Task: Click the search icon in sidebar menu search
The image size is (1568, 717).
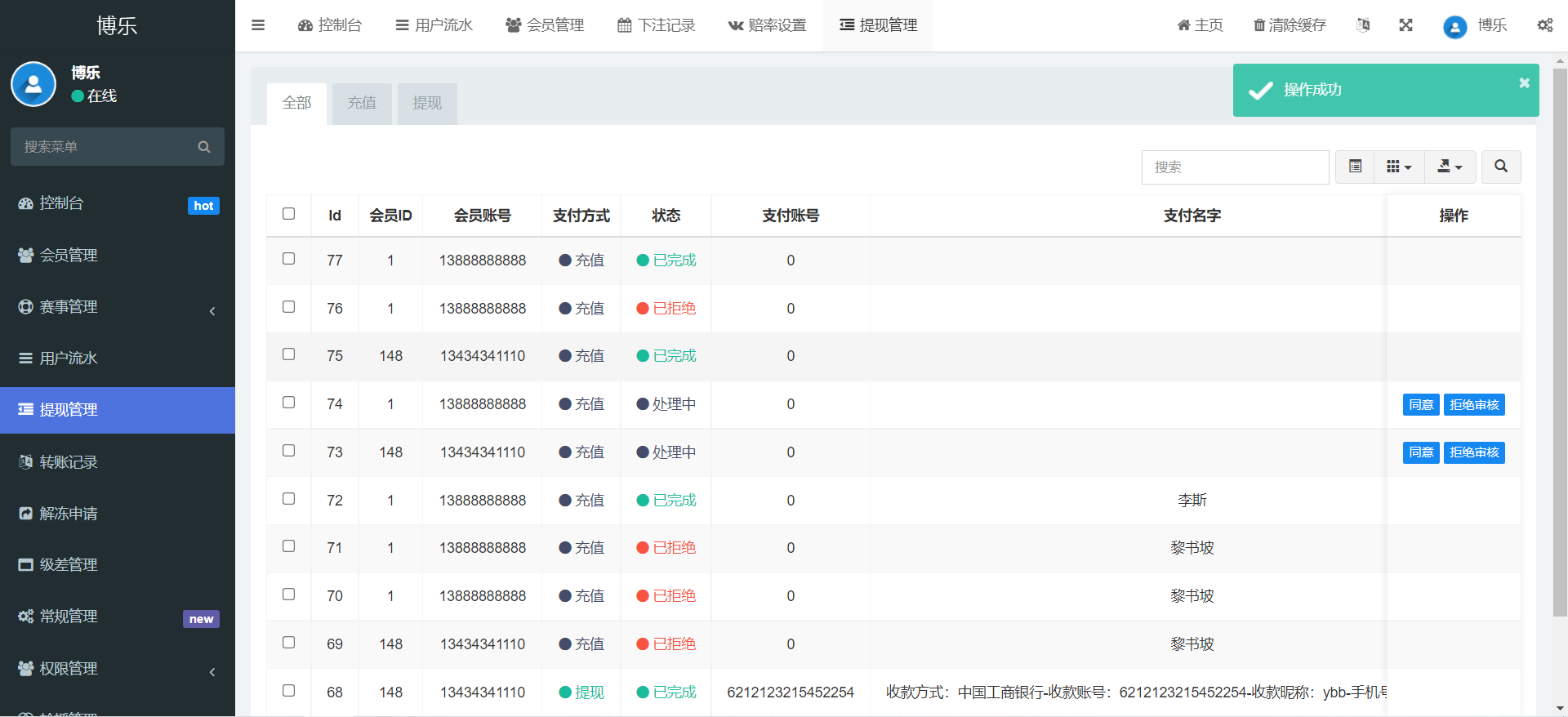Action: 204,147
